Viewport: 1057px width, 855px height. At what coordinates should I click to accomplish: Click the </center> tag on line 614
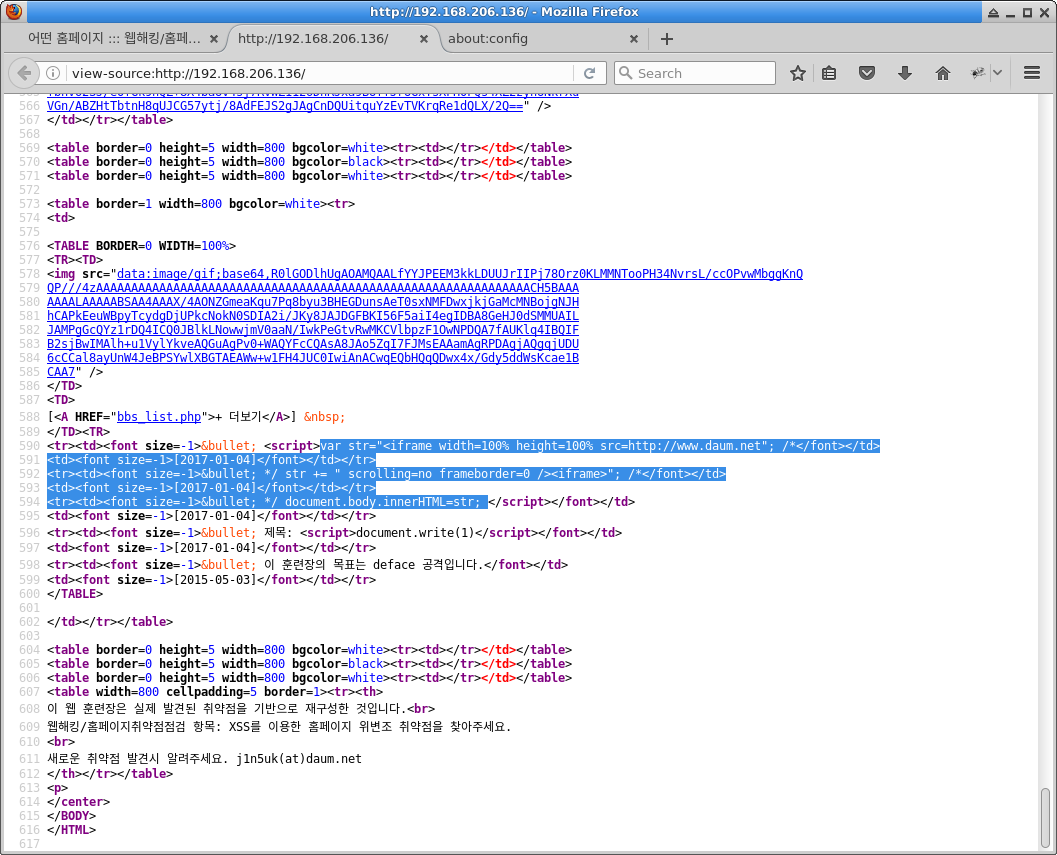point(78,802)
